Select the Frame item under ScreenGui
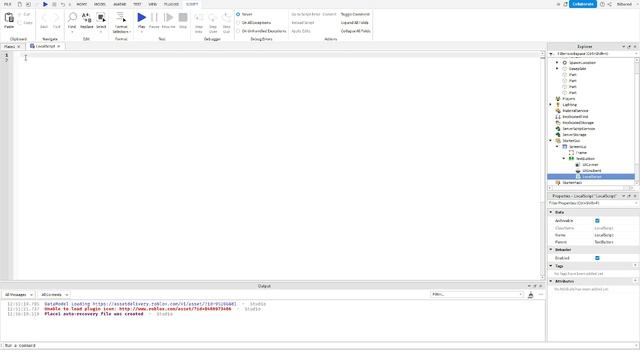 pos(581,153)
